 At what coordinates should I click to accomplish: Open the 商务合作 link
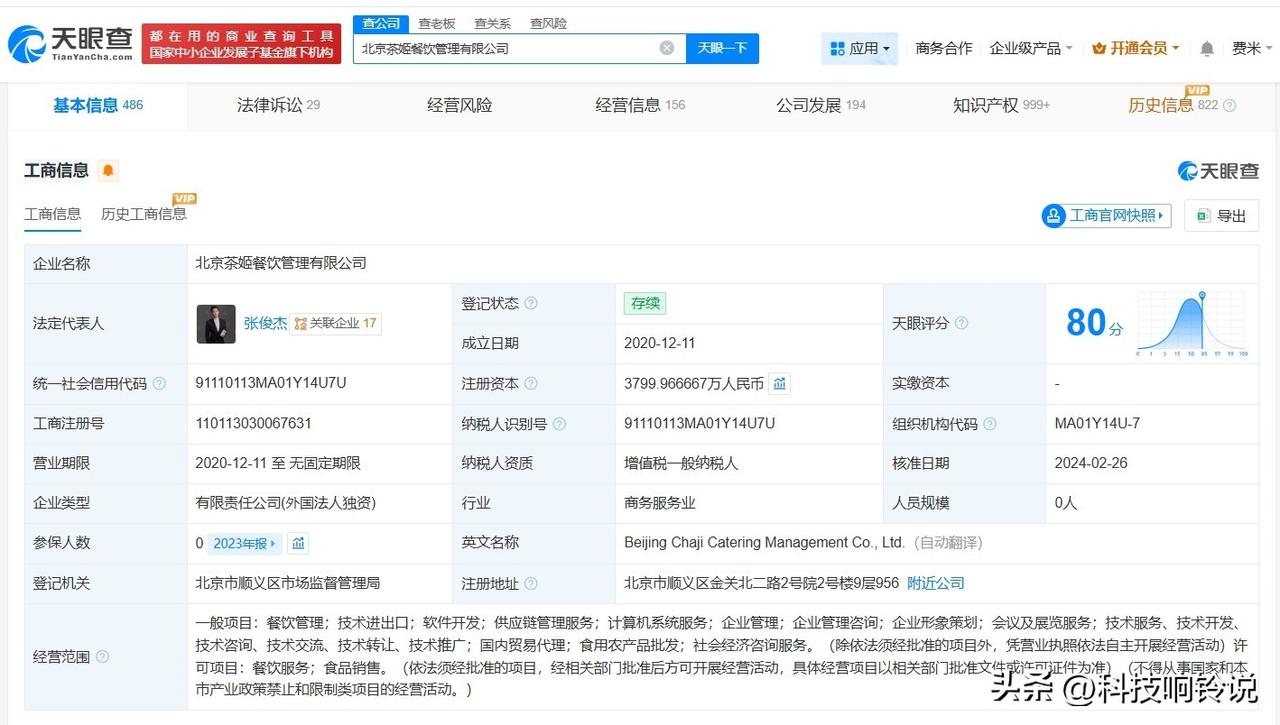(x=944, y=48)
